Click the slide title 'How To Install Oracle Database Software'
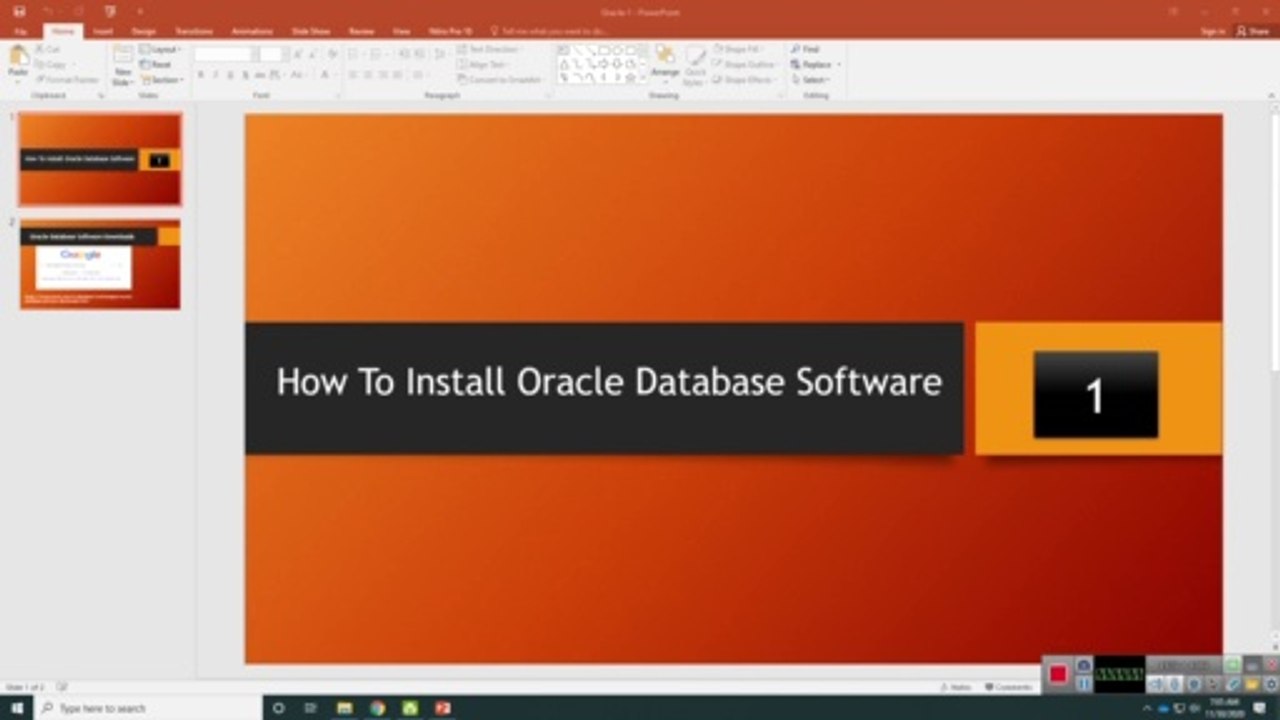Viewport: 1280px width, 720px height. coord(609,382)
